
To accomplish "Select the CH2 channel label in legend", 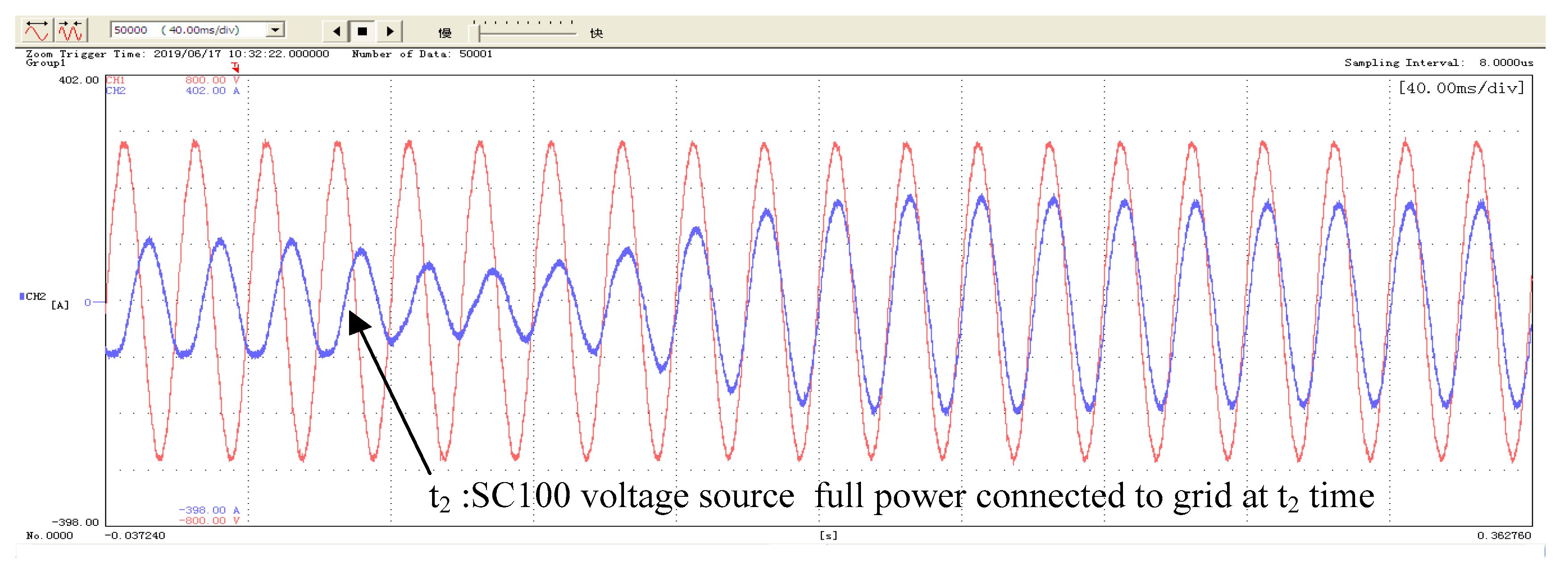I will 115,91.
